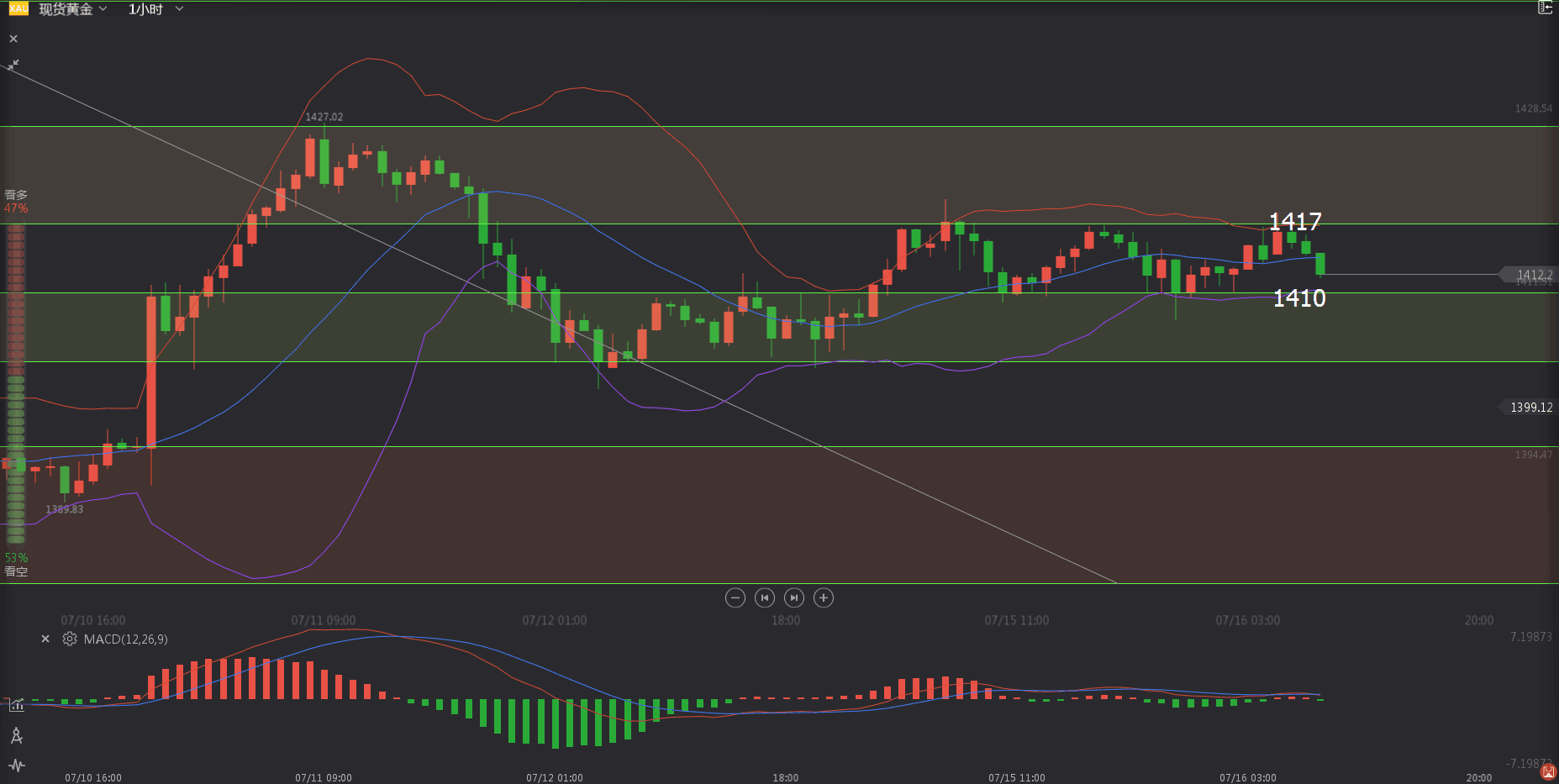Click the MACD 7.19873 scale value
This screenshot has height=784, width=1559.
tap(1531, 637)
